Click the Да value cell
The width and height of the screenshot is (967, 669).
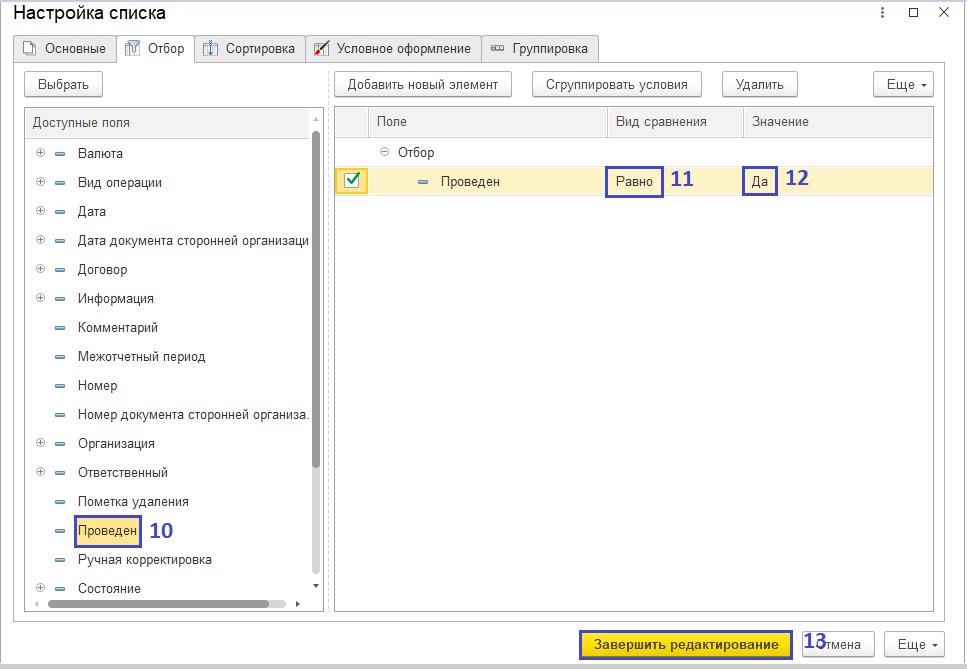[760, 181]
